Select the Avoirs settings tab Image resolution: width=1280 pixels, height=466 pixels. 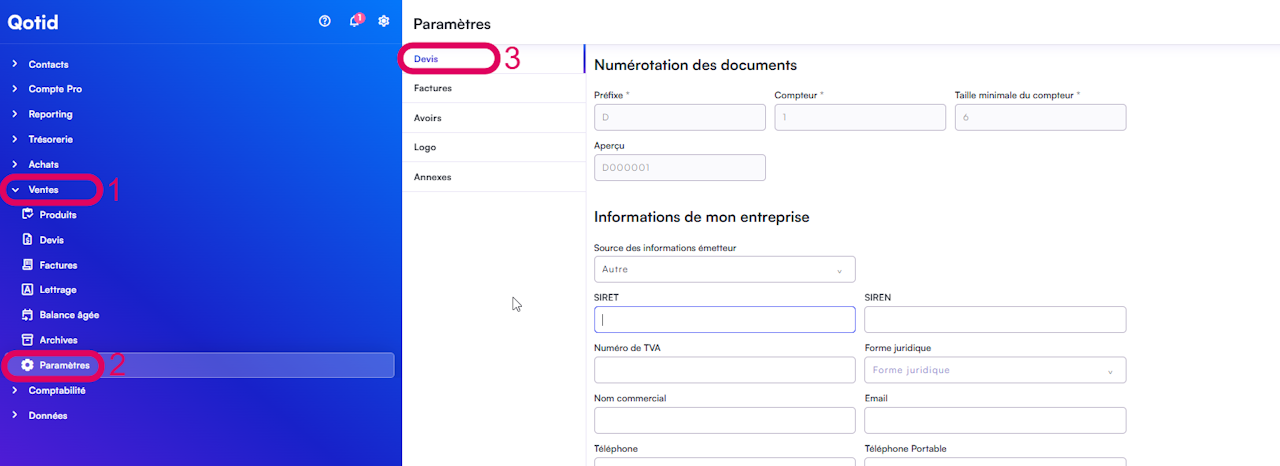point(428,118)
